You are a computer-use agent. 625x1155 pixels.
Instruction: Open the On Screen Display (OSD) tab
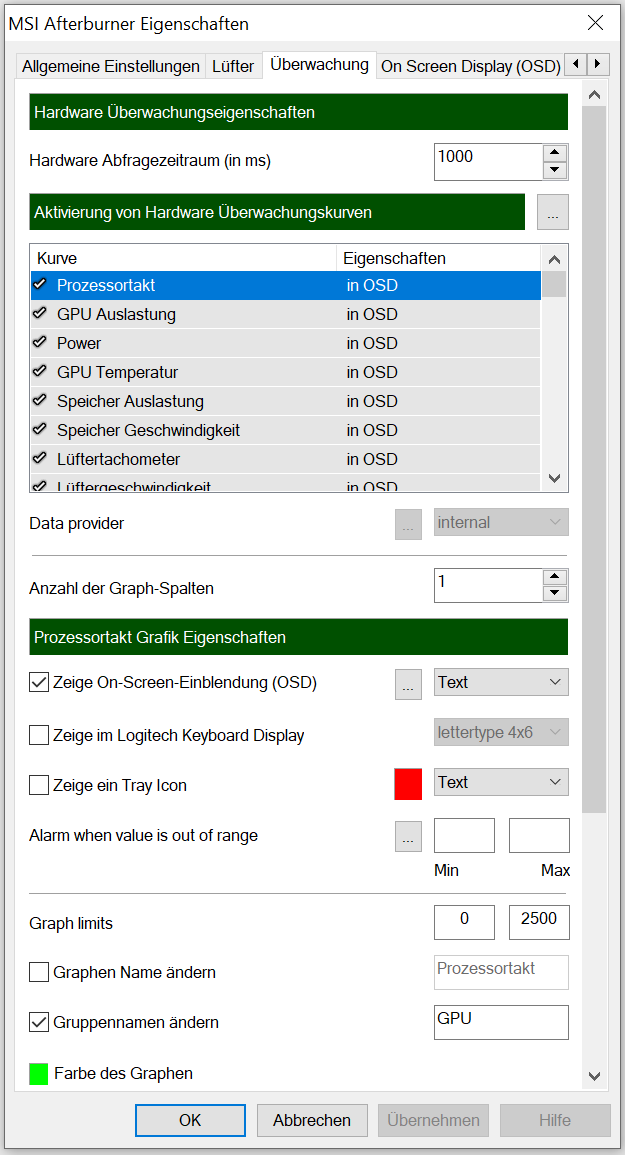[x=470, y=66]
